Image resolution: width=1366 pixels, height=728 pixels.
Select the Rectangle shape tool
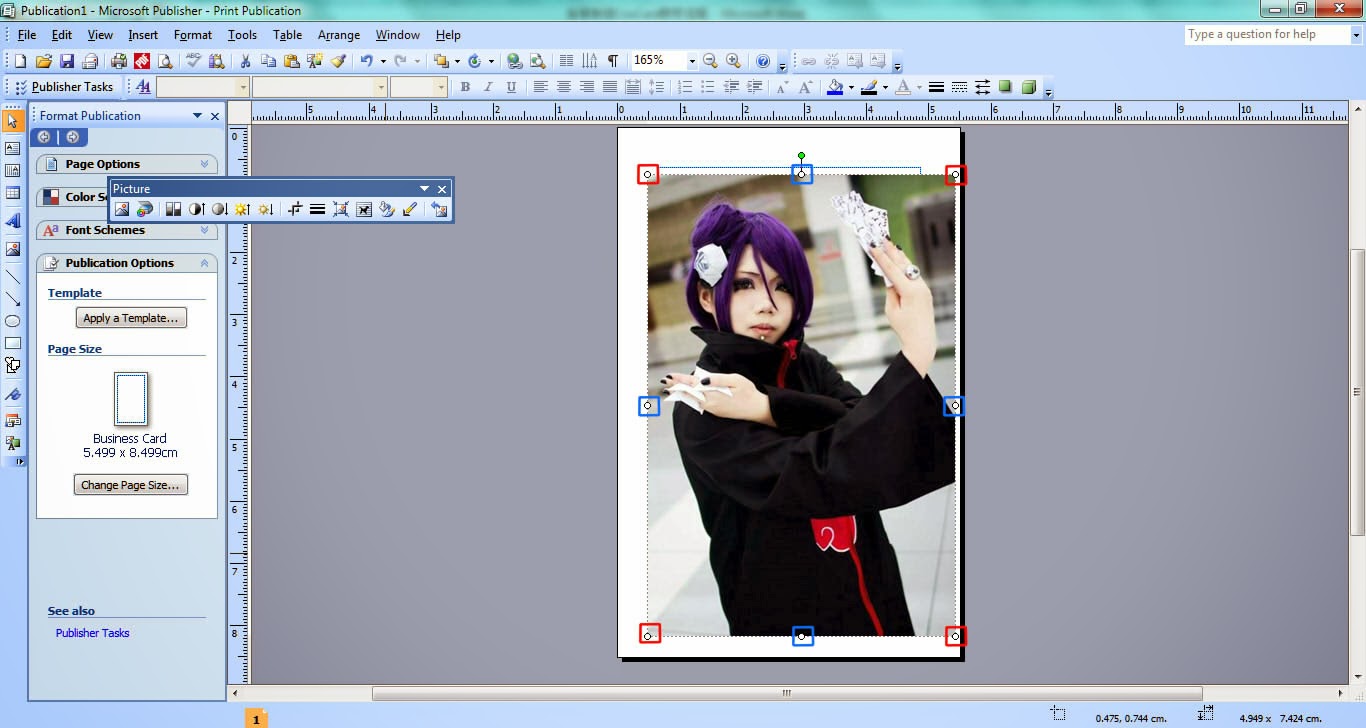[x=13, y=343]
